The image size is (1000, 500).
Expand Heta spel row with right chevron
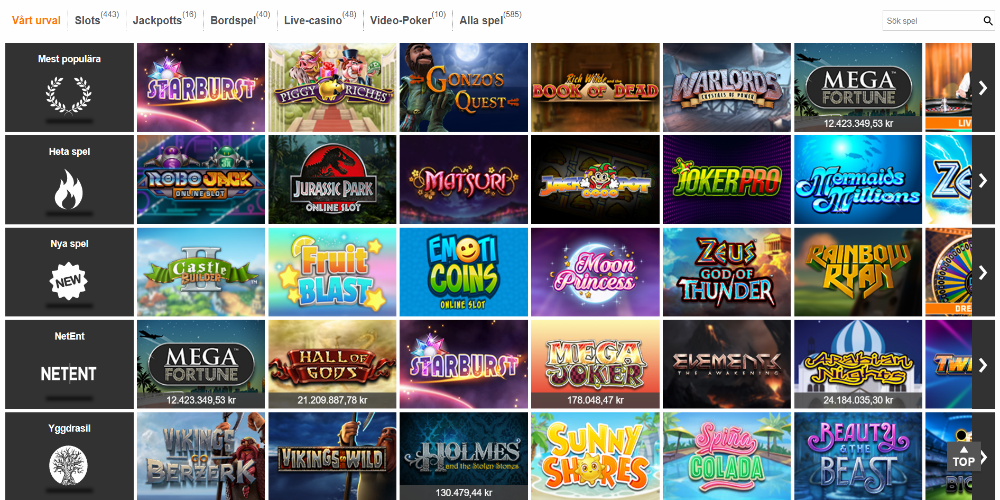[983, 179]
